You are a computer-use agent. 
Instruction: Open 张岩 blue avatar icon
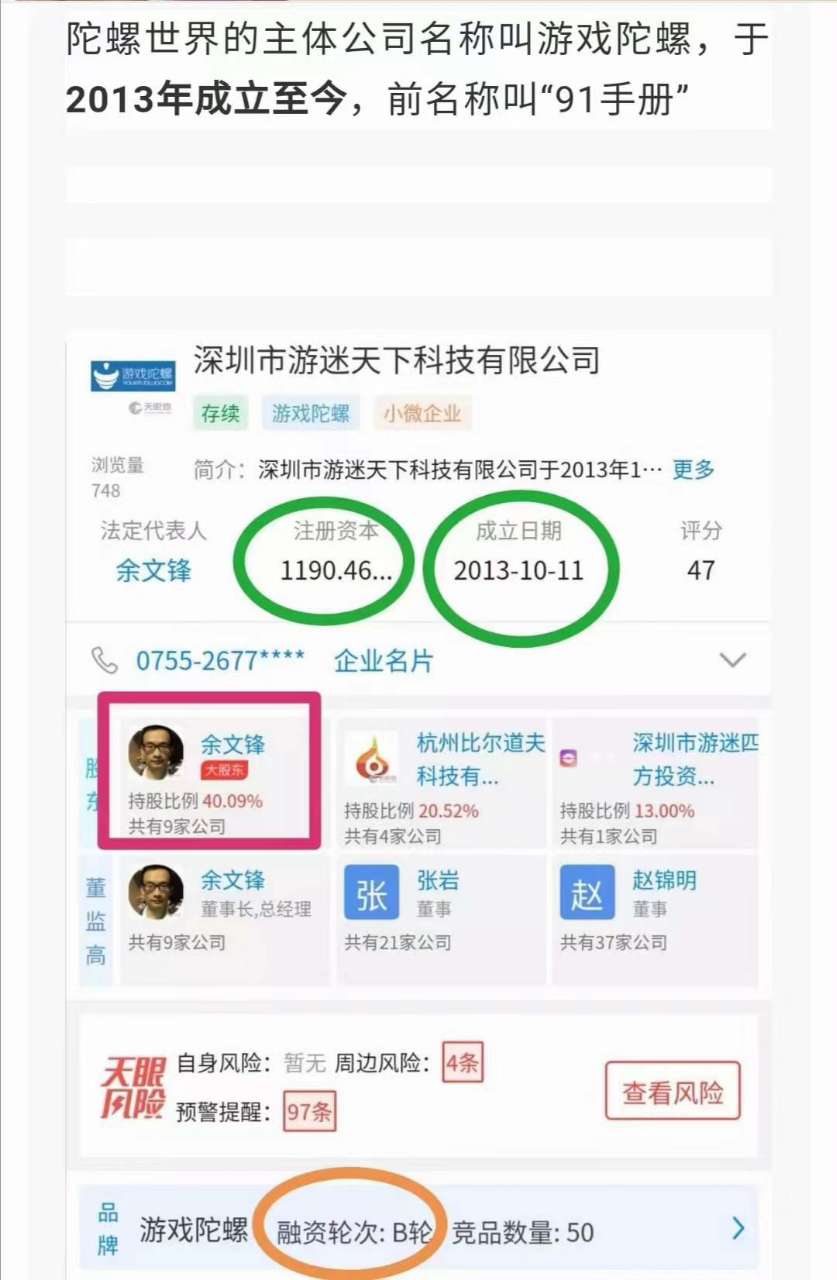coord(371,893)
